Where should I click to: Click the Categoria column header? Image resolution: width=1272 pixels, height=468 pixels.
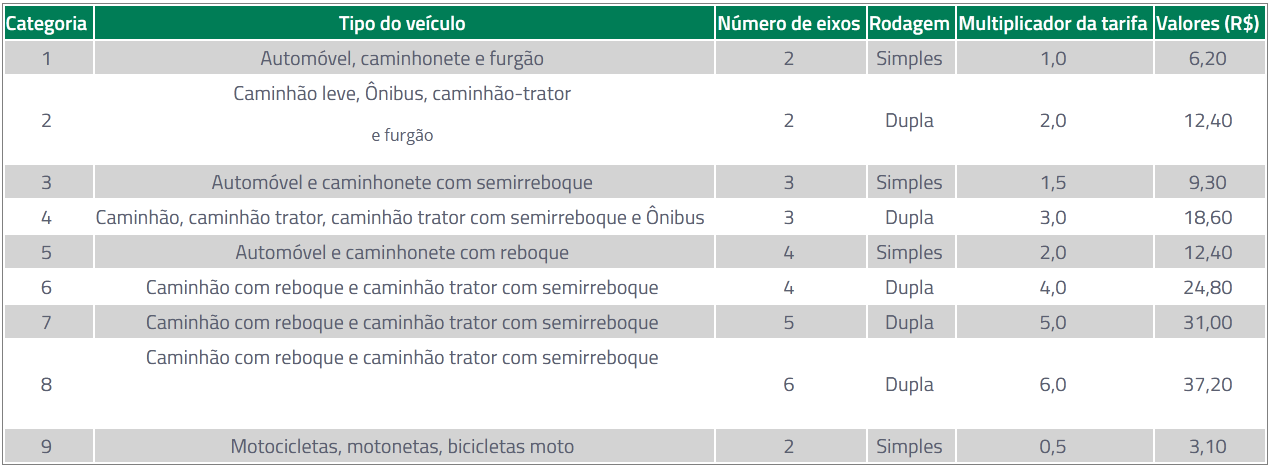[x=47, y=24]
